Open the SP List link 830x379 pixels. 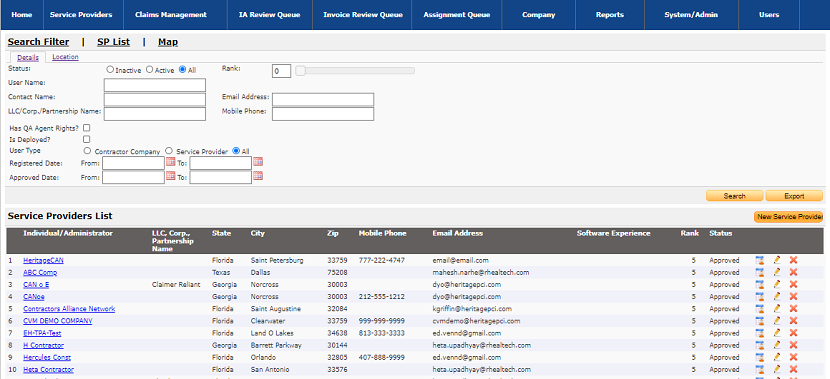tap(113, 42)
